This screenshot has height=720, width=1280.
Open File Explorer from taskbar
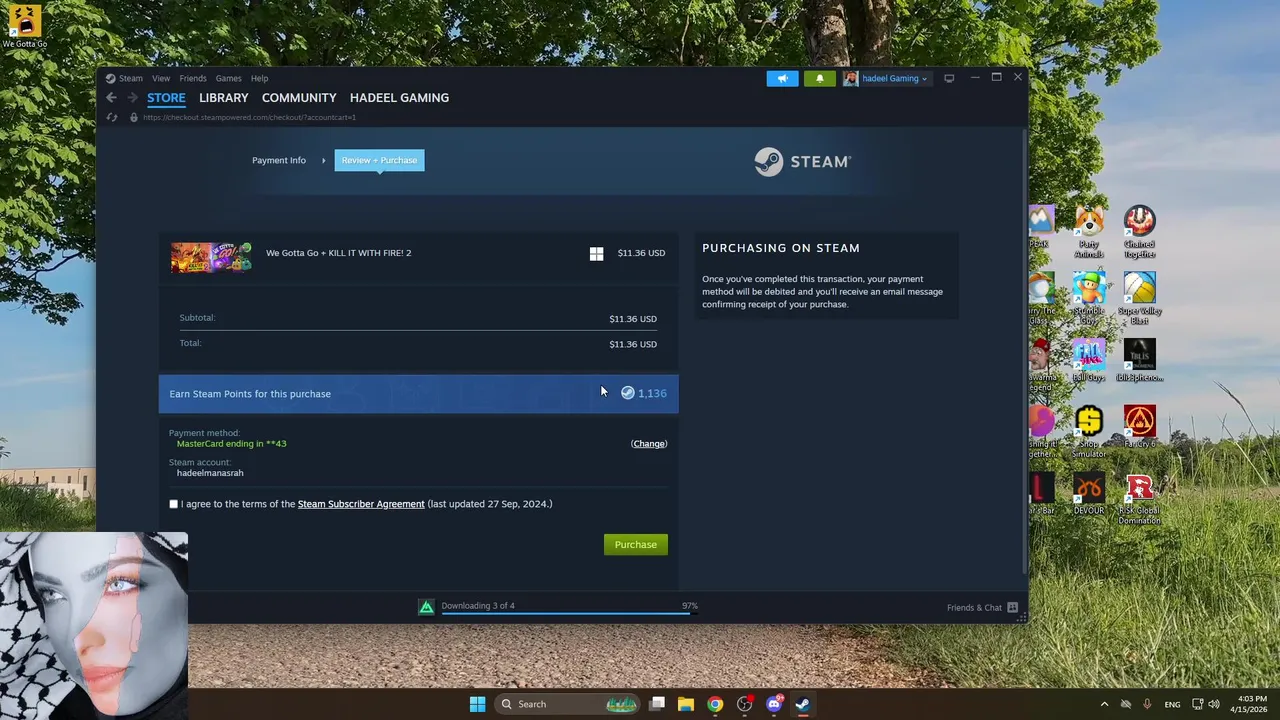coord(686,704)
